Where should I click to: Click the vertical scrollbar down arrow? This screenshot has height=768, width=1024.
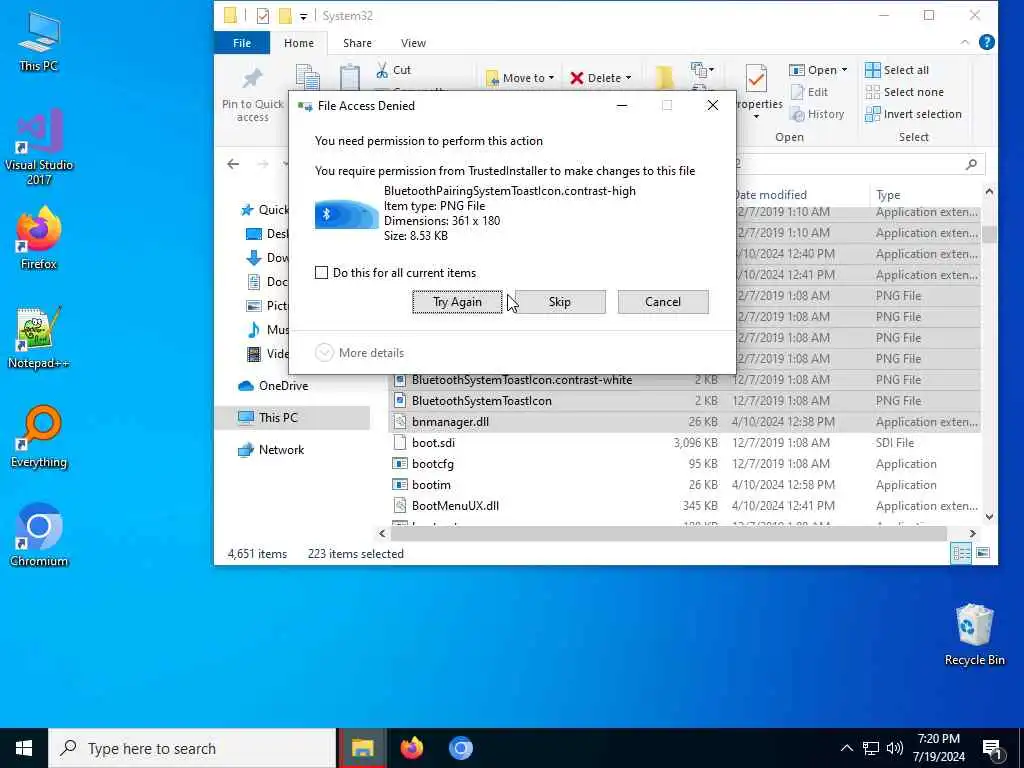989,517
